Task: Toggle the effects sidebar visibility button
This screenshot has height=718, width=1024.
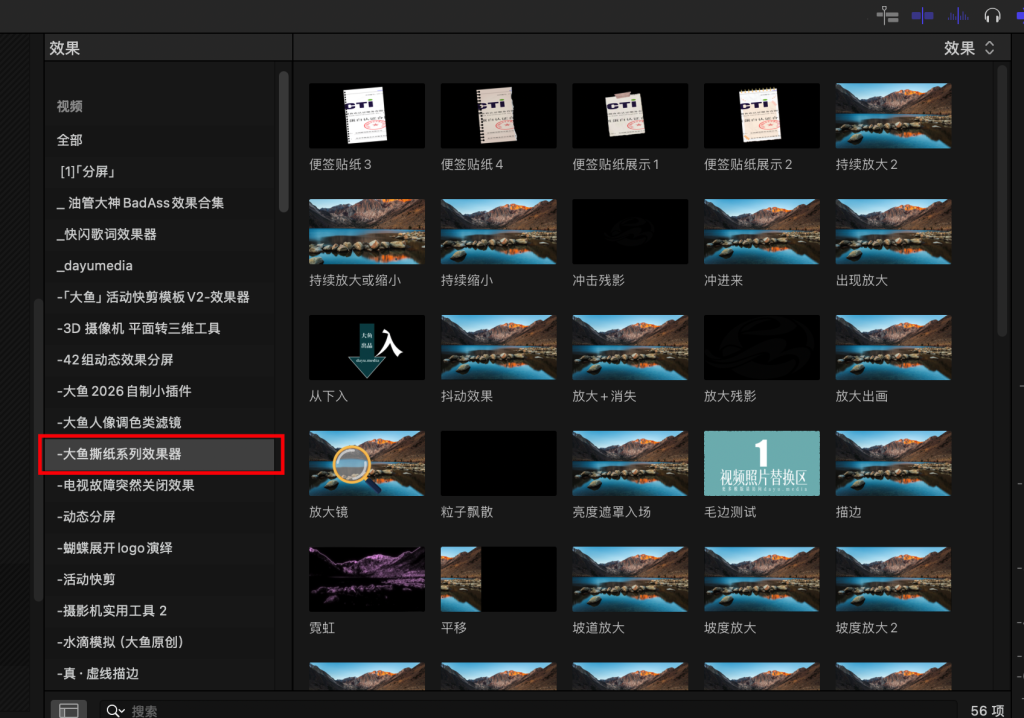Action: [x=68, y=710]
